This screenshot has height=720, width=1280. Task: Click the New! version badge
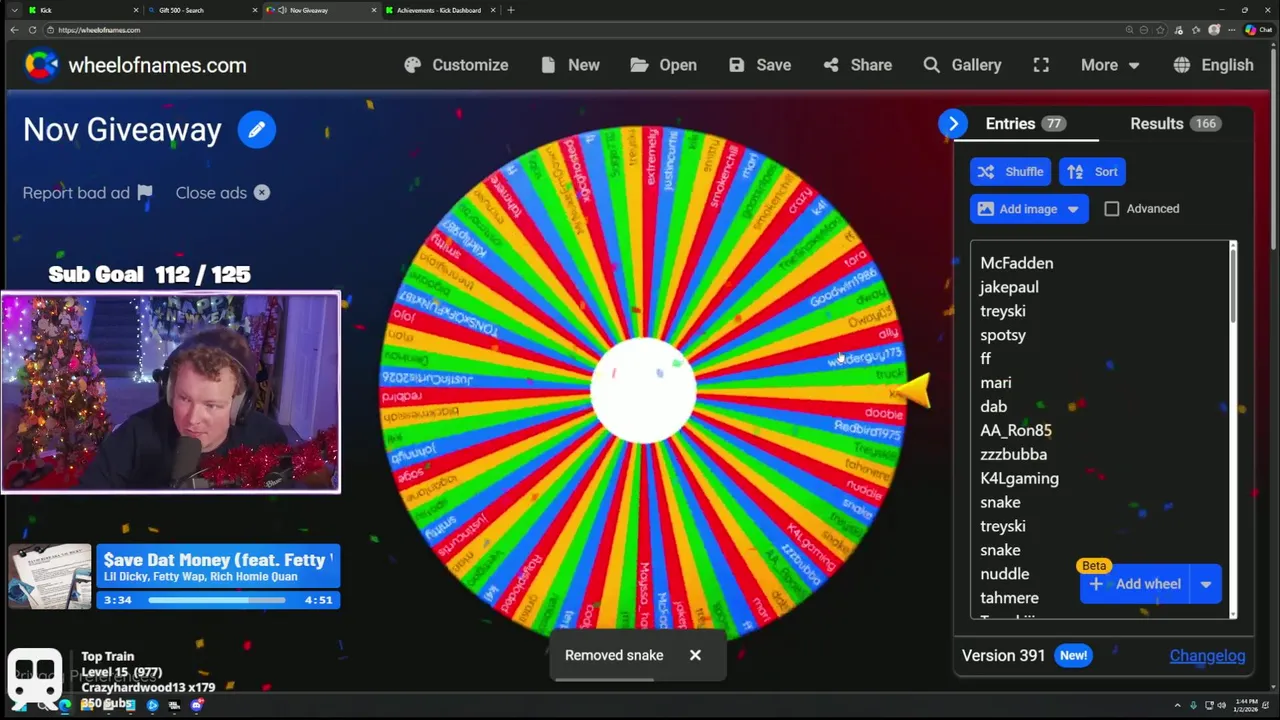click(1073, 656)
